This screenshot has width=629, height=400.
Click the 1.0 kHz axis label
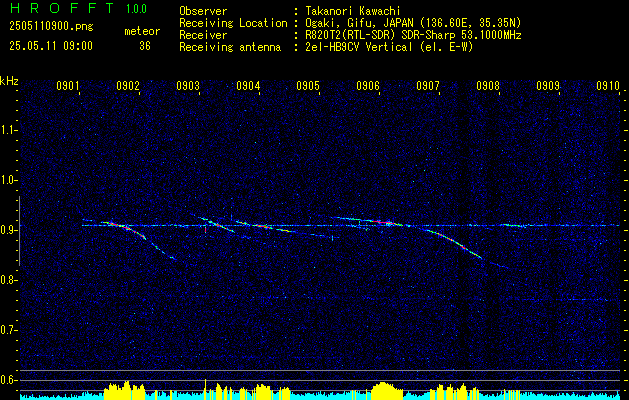coord(8,181)
